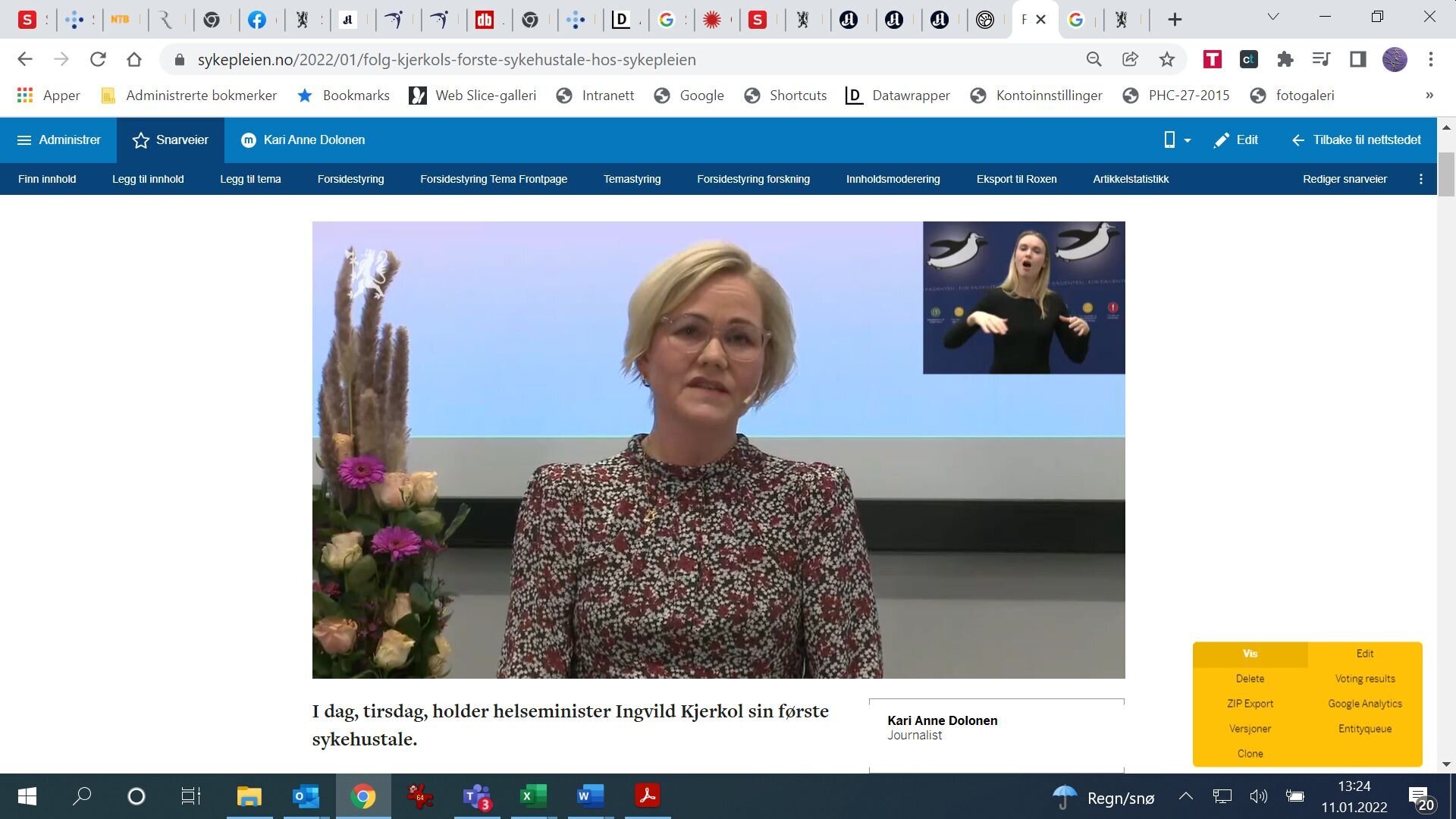
Task: Click the pencil Edit button in admin toolbar
Action: pos(1236,140)
